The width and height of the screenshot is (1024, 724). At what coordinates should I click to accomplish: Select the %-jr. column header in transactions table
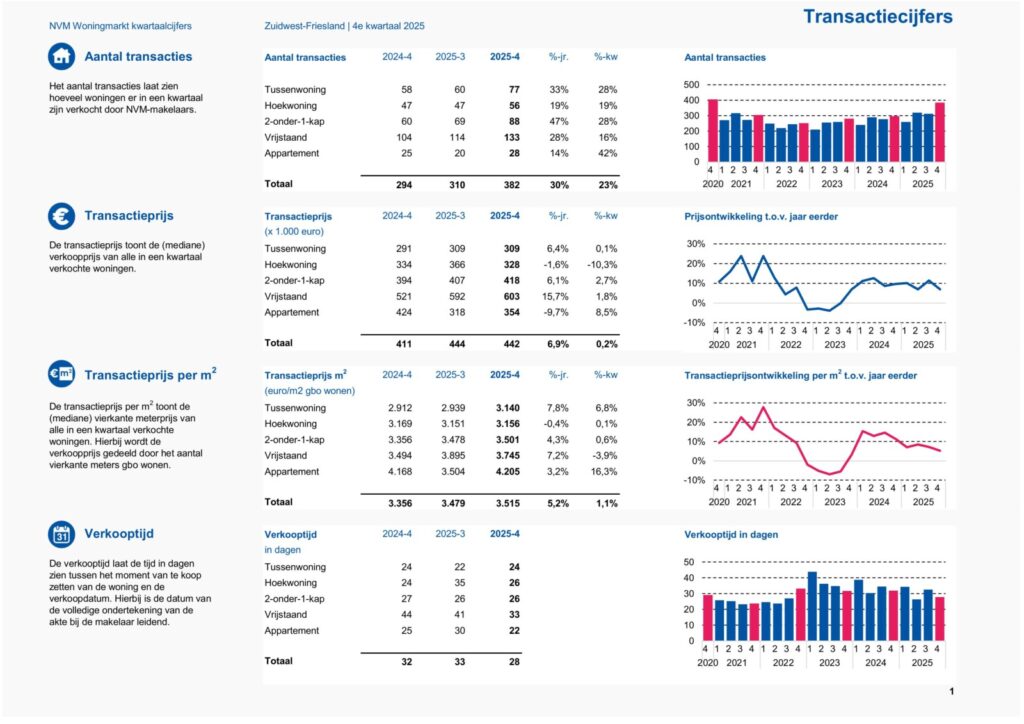click(x=558, y=57)
